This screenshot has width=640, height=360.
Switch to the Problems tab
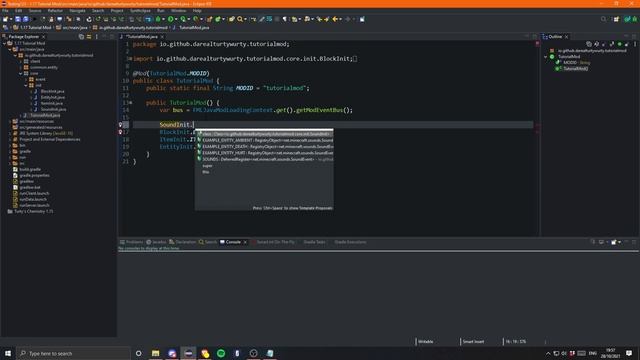coord(131,242)
